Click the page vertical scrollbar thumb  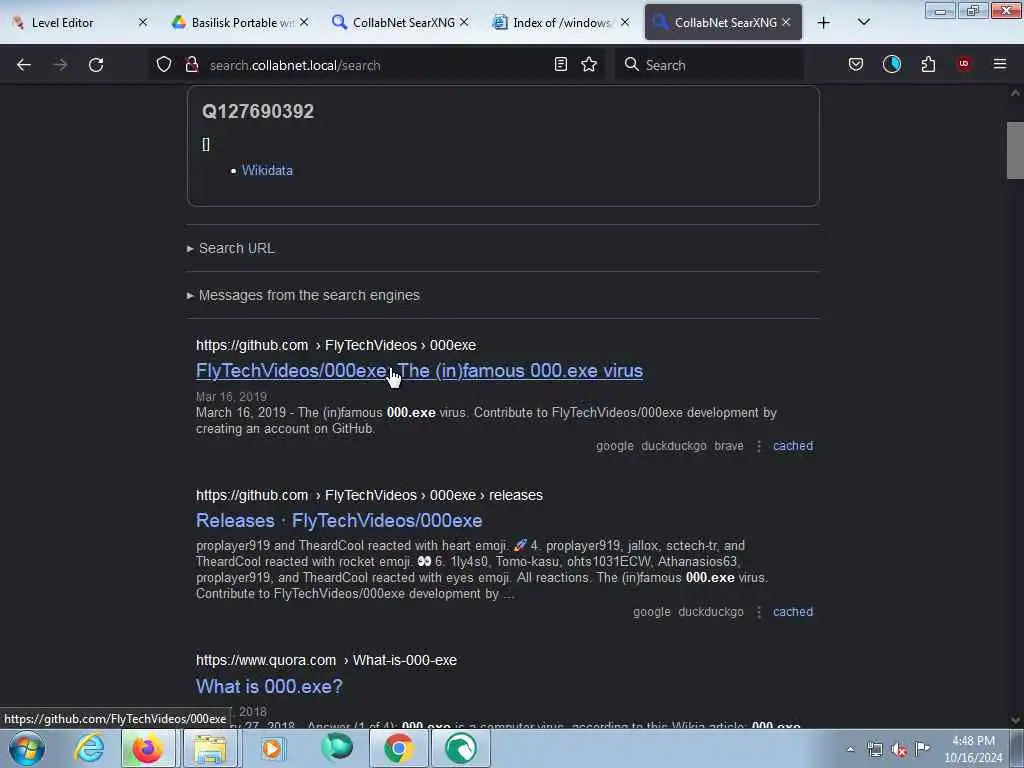point(1015,150)
